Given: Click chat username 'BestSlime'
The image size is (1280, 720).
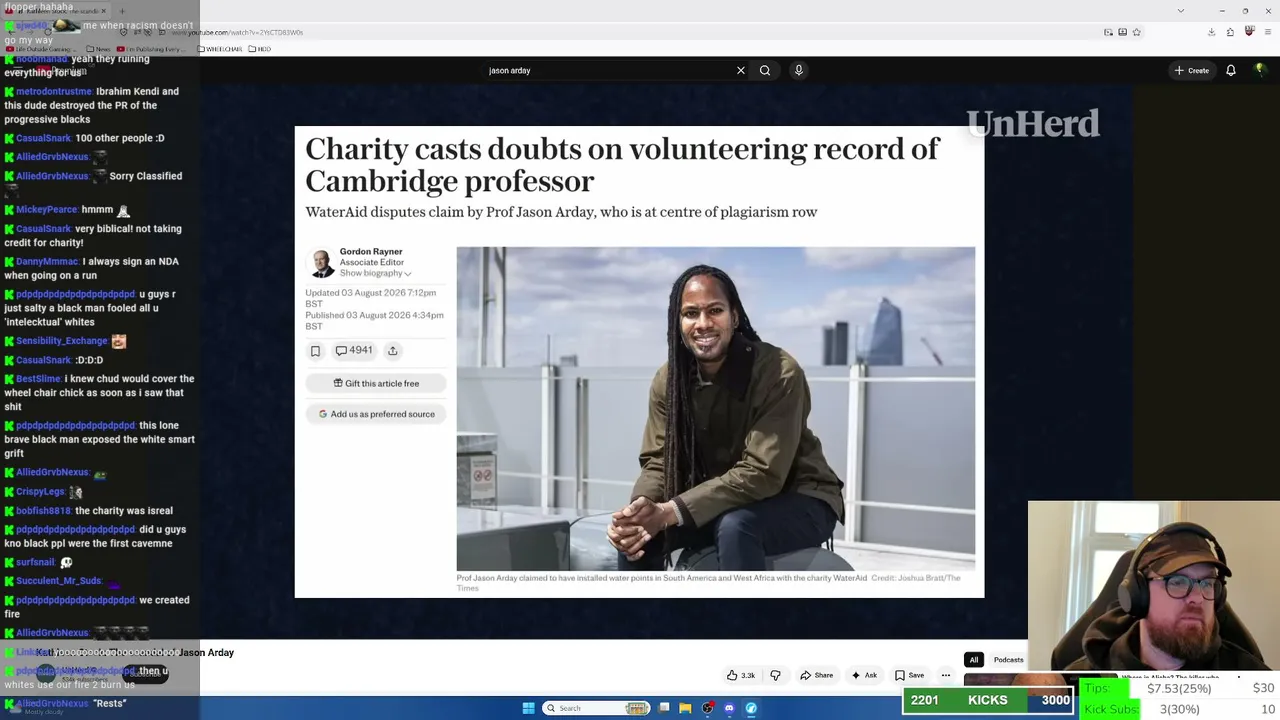Looking at the screenshot, I should (38, 379).
